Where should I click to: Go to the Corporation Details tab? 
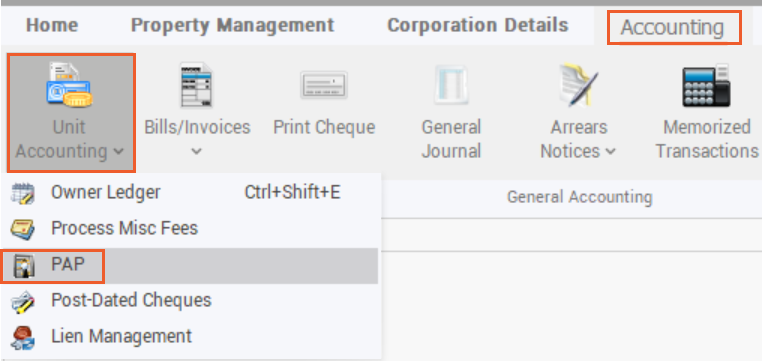click(x=478, y=25)
